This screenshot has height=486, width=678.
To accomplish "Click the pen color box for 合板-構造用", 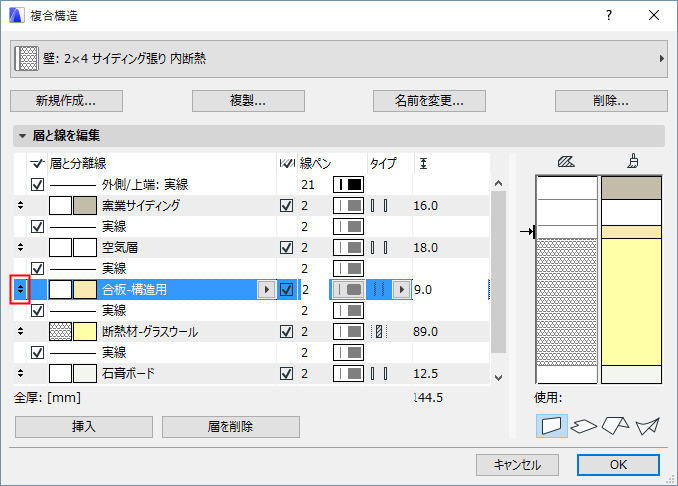I will 348,289.
